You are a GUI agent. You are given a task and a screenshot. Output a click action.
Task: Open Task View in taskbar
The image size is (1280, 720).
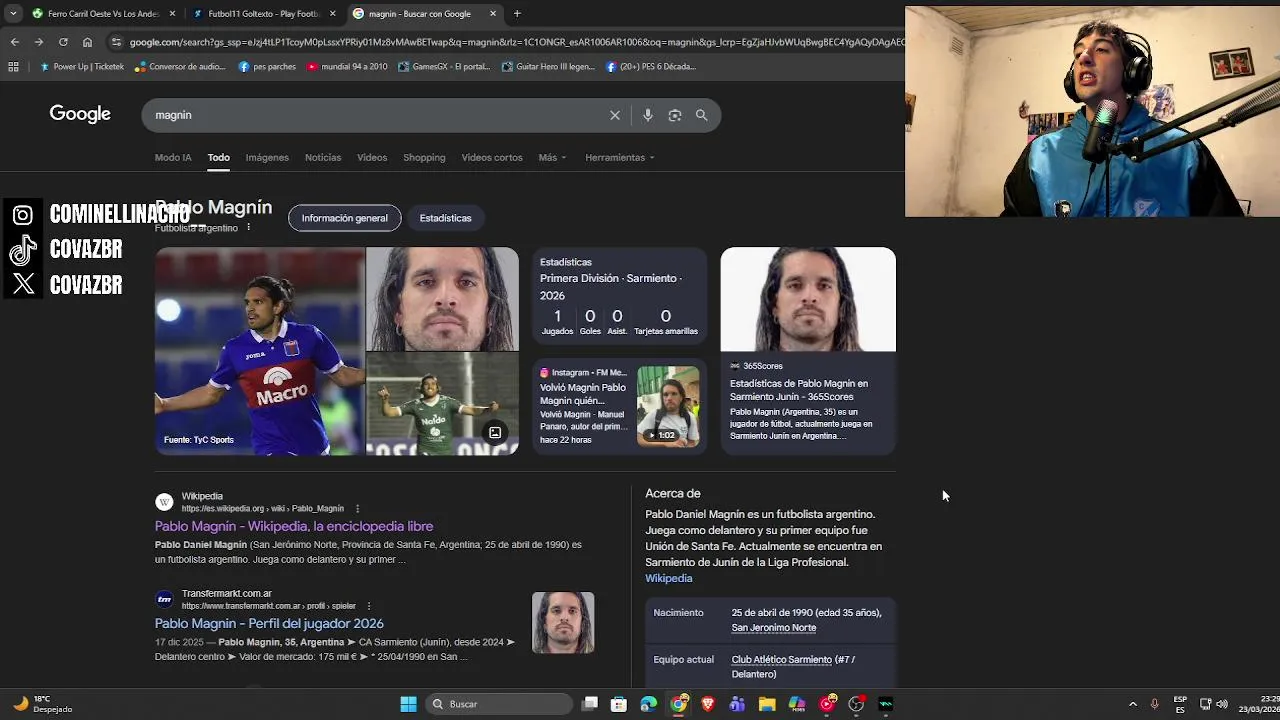[590, 704]
